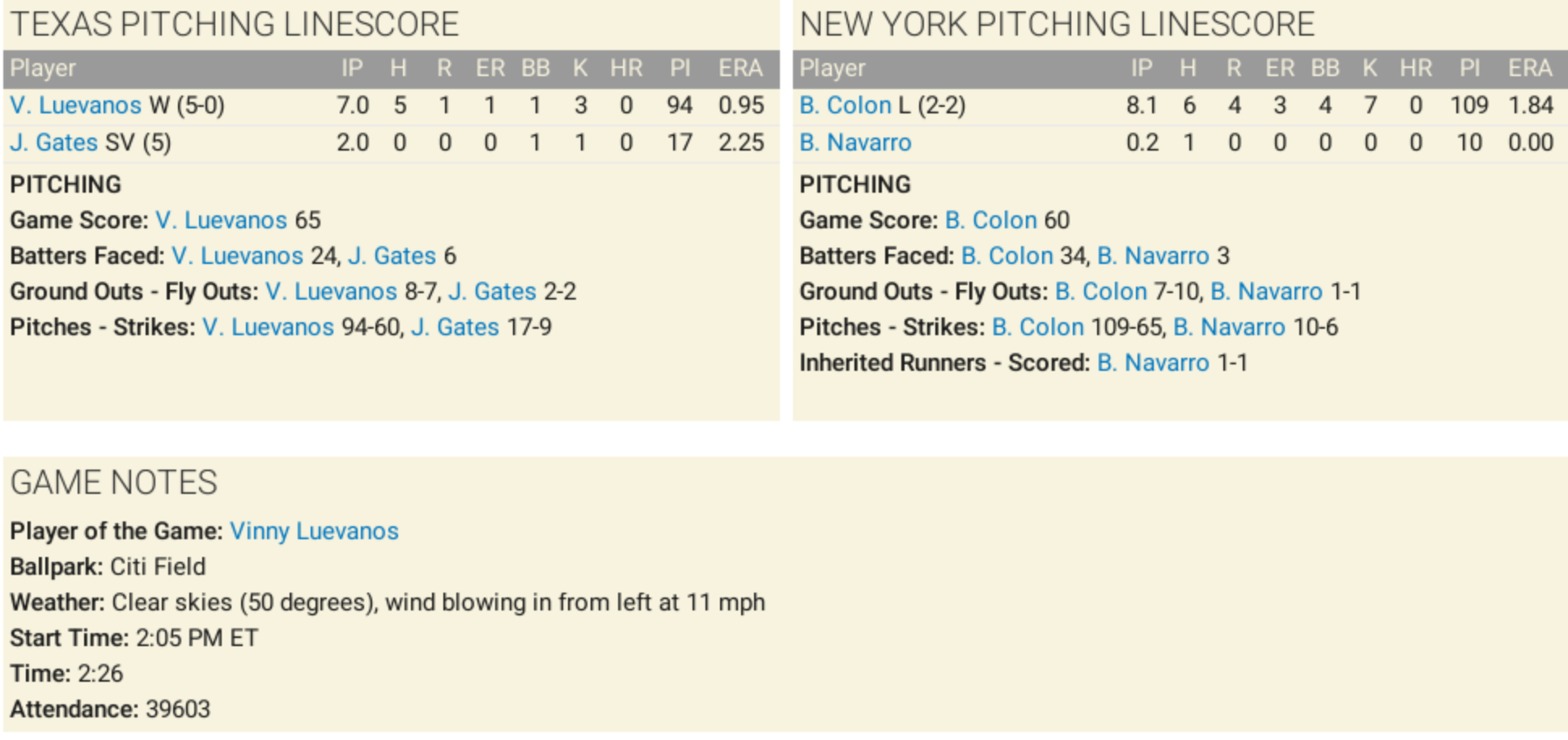1568x740 pixels.
Task: Open Vinny Luevanos Player of the Game link
Action: [314, 531]
